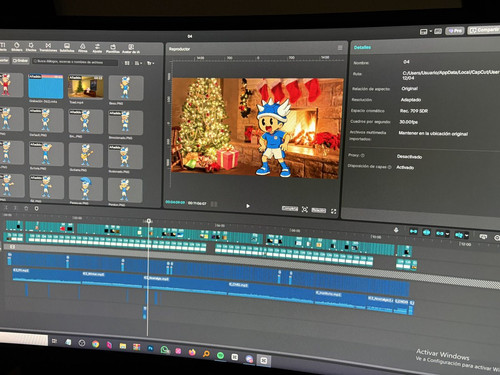Open the keyboard shortcuts icon
The height and width of the screenshot is (375, 500).
(x=438, y=31)
